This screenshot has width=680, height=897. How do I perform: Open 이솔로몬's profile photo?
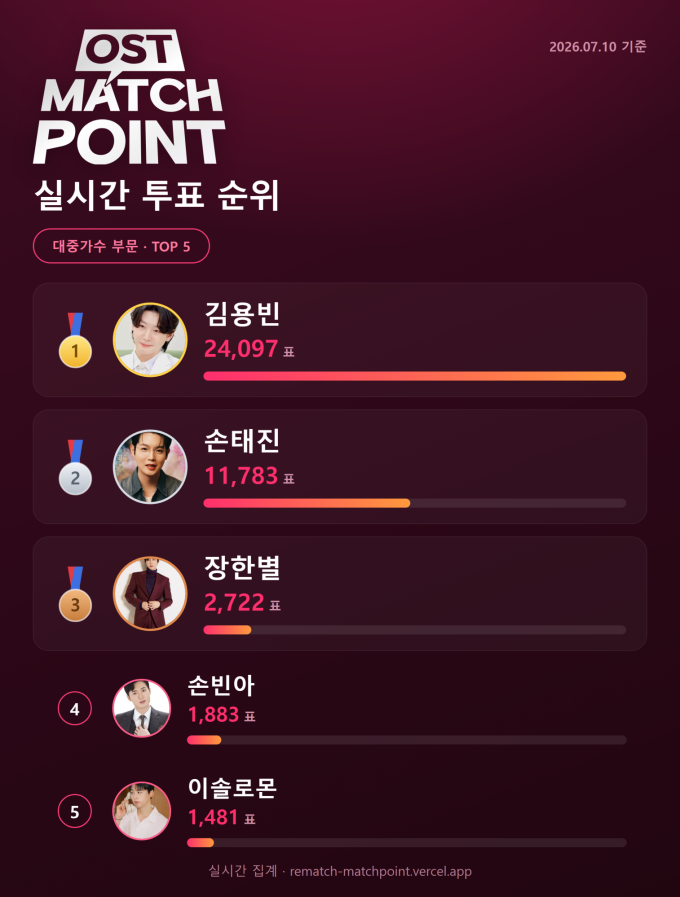141,811
